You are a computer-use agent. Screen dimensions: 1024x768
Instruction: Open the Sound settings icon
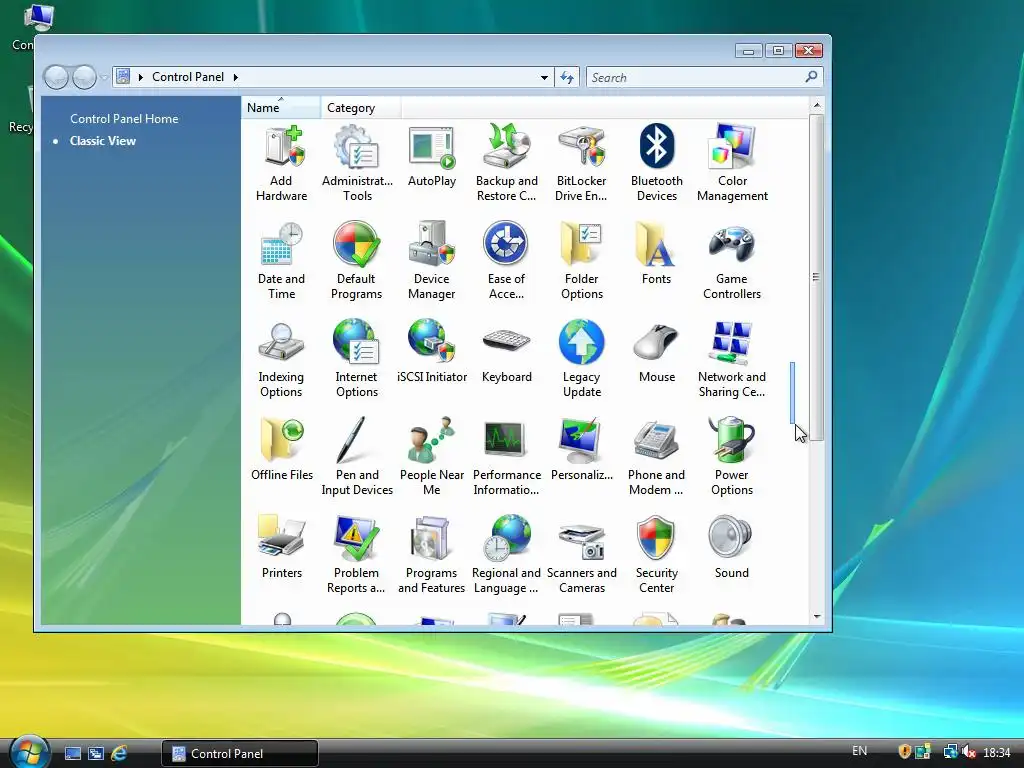732,549
